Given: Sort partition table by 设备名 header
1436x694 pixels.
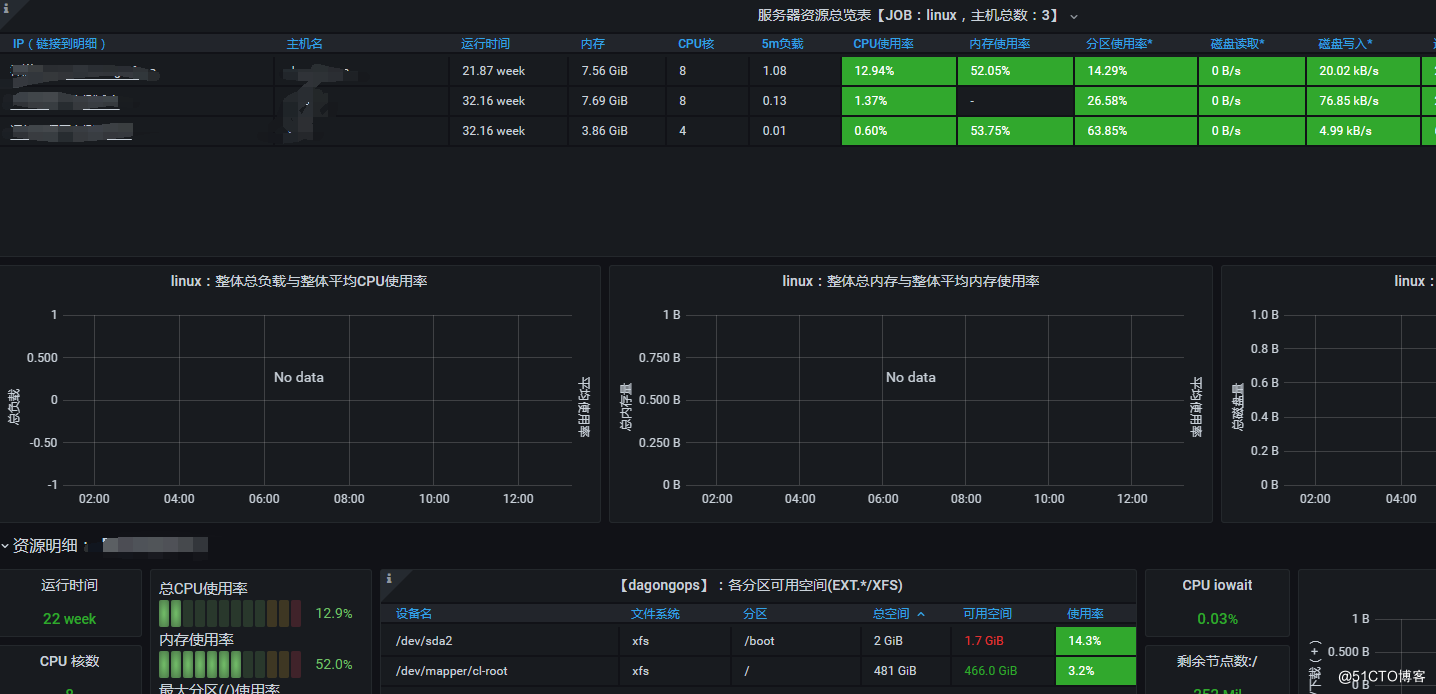Looking at the screenshot, I should click(414, 614).
